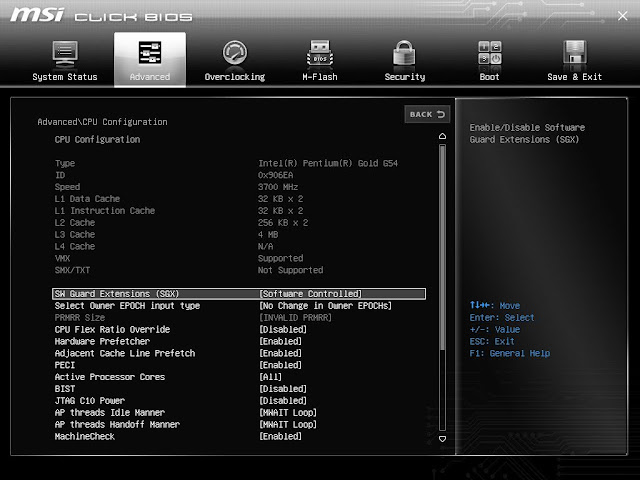This screenshot has width=640, height=480.
Task: Click the MSI logo
Action: click(37, 15)
